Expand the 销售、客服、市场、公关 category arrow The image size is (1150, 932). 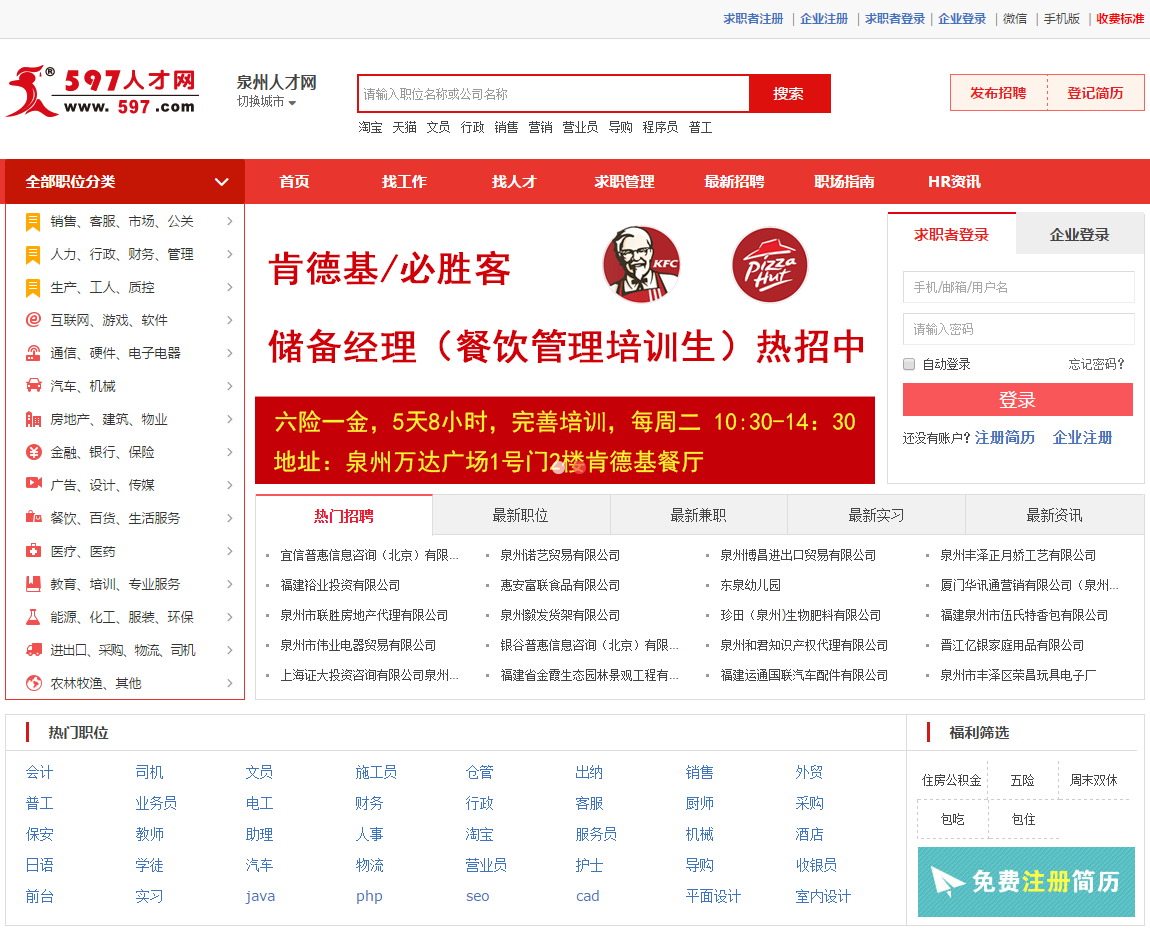click(x=230, y=221)
